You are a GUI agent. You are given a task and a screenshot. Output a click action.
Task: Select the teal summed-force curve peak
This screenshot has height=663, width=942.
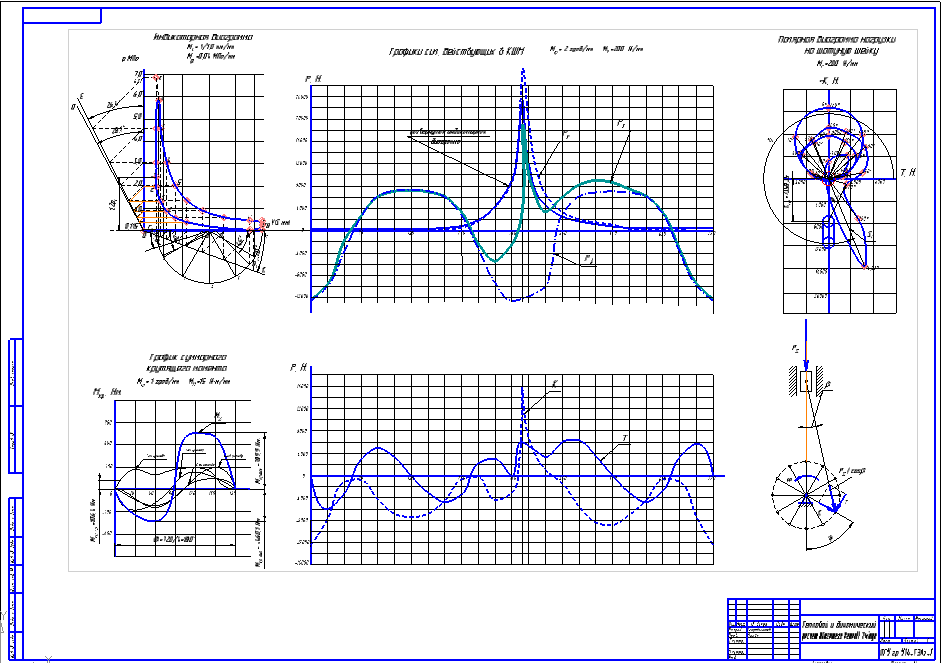pos(523,127)
